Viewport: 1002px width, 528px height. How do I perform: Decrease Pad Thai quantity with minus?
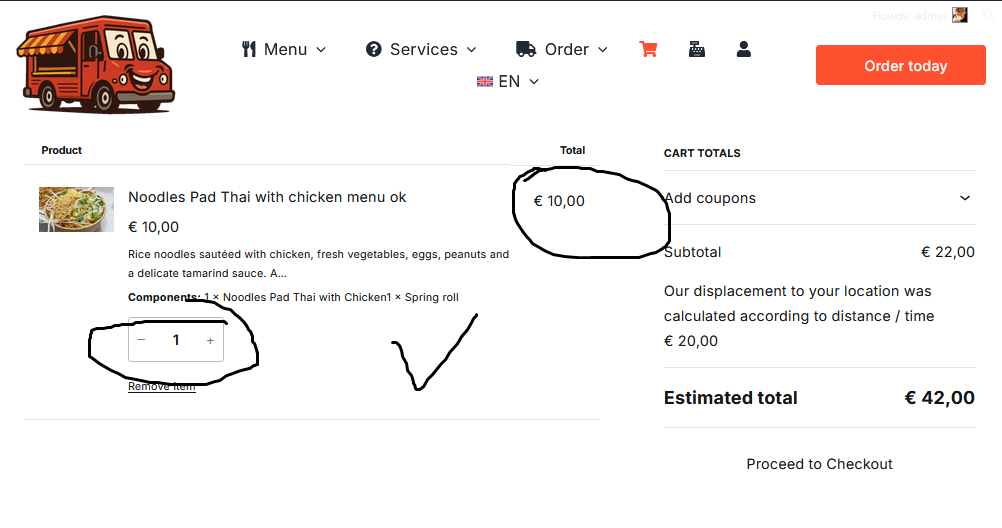142,341
